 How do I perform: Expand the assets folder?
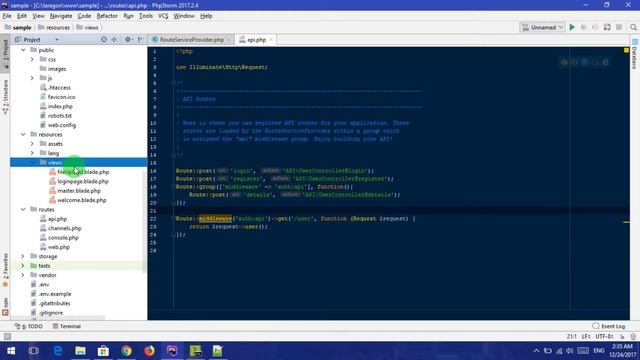pos(32,144)
